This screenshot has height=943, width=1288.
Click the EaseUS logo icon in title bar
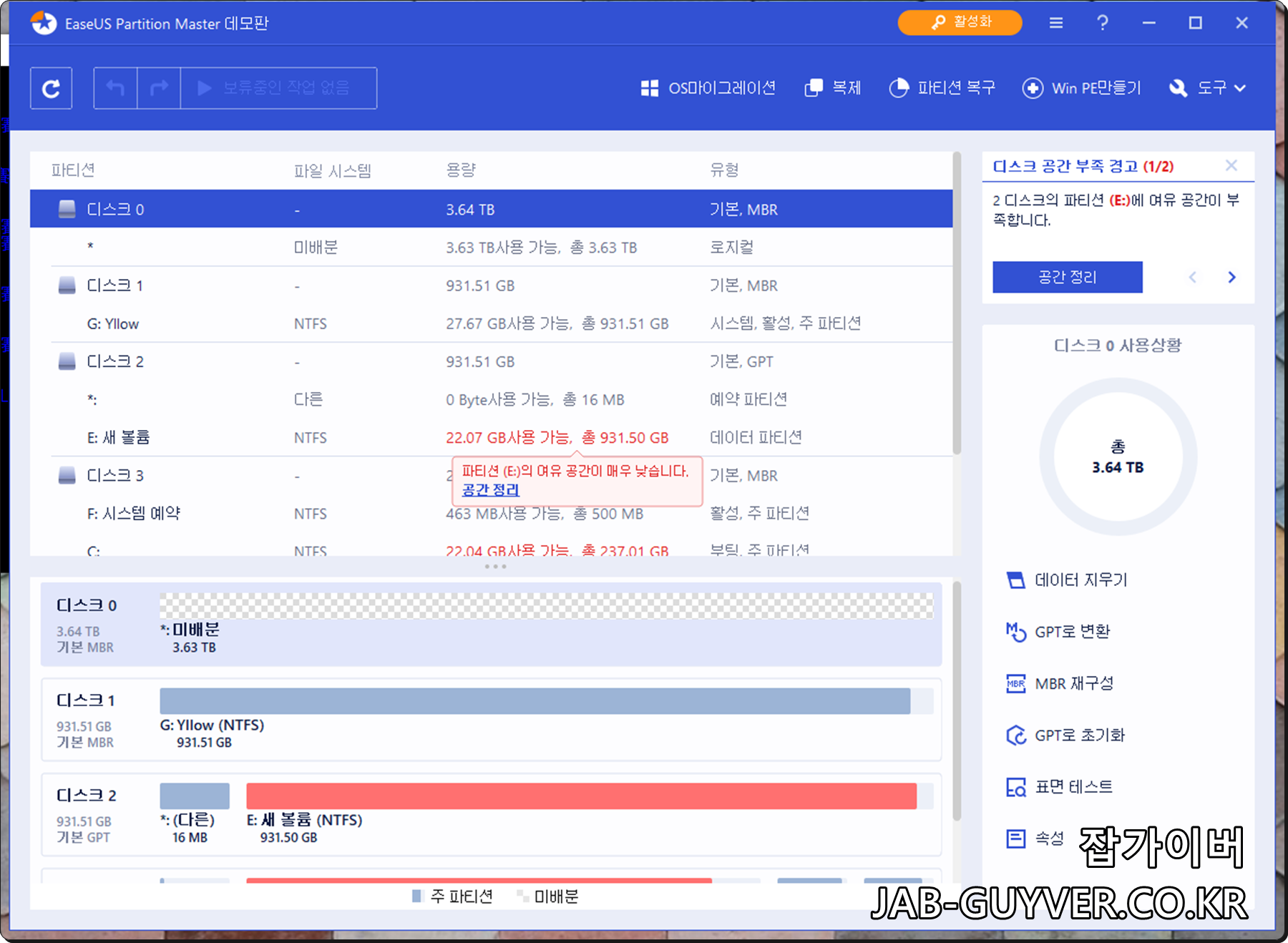point(44,23)
